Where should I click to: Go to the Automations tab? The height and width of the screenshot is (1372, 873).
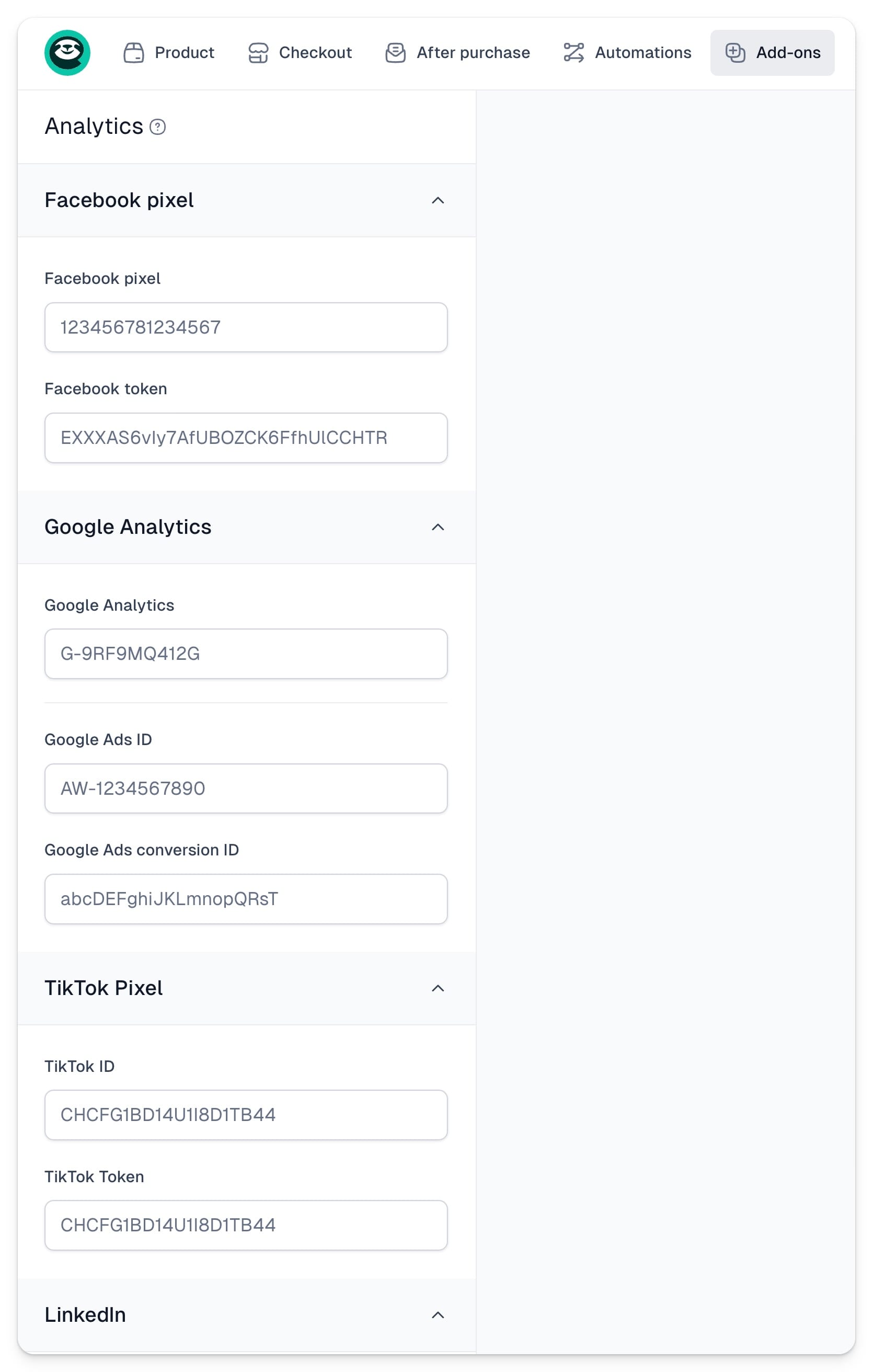(x=627, y=52)
